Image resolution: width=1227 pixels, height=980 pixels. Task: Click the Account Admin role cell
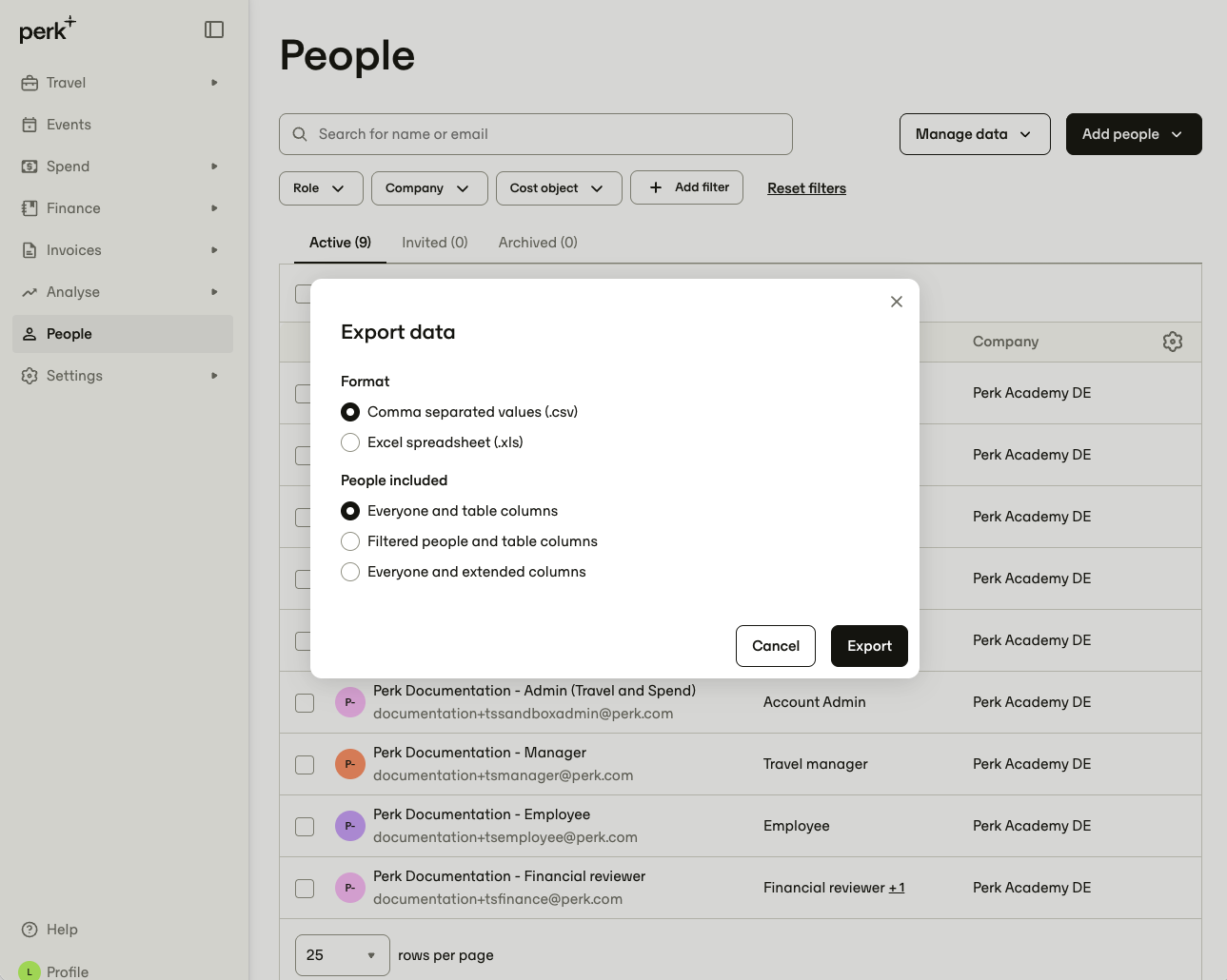pos(815,702)
